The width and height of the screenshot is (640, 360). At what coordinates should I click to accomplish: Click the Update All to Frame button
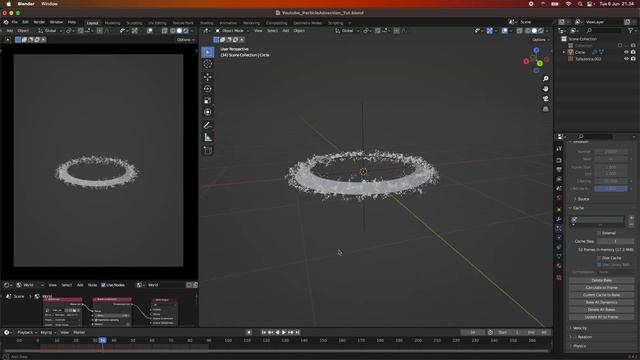(602, 317)
